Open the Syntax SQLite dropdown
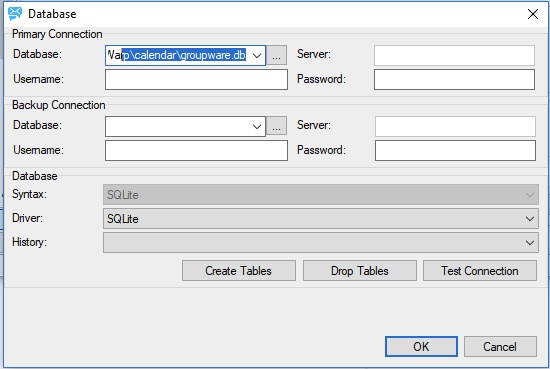The height and width of the screenshot is (369, 550). pos(321,195)
